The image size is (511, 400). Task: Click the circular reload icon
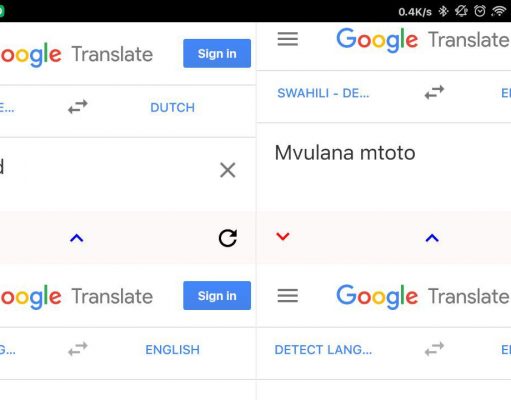tap(228, 238)
